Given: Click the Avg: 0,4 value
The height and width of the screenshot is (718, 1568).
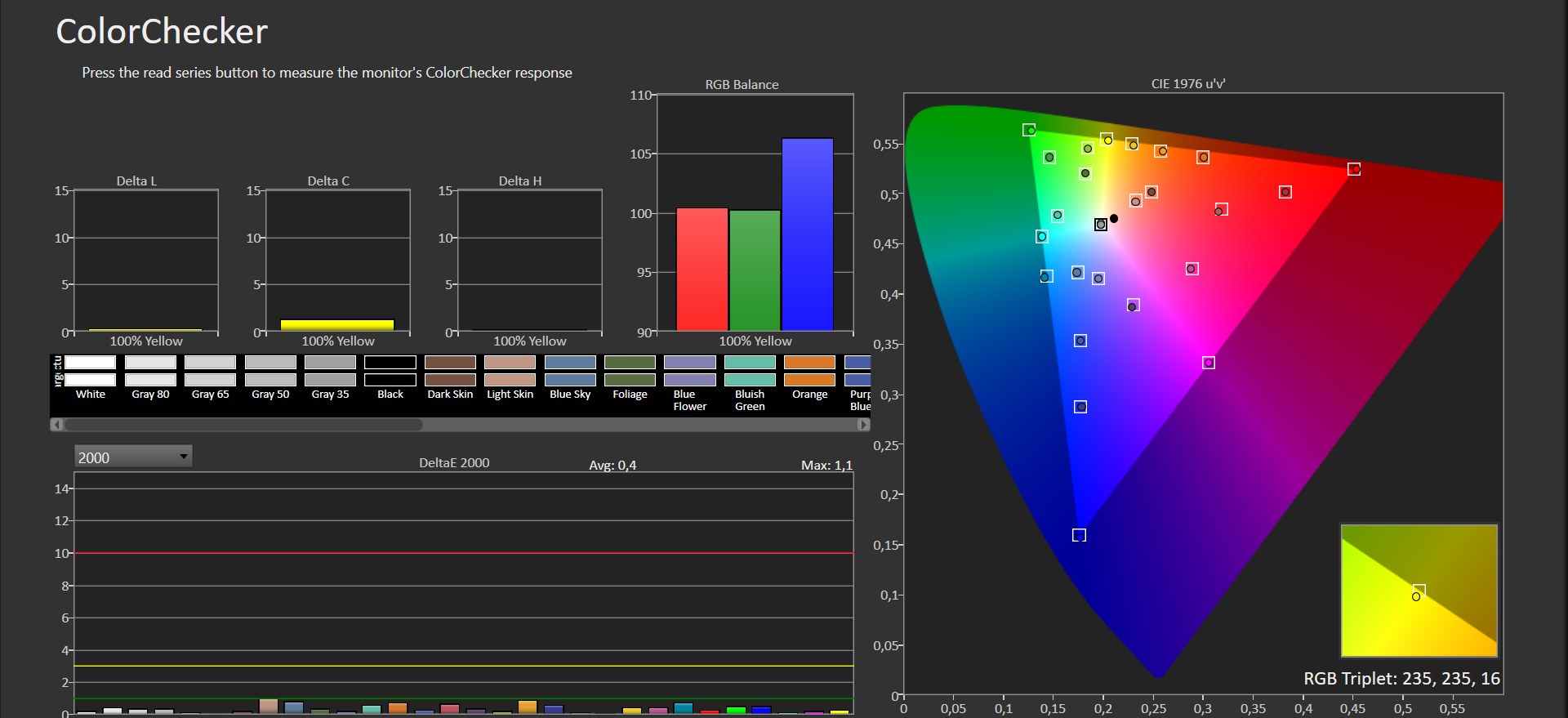Looking at the screenshot, I should click(612, 465).
